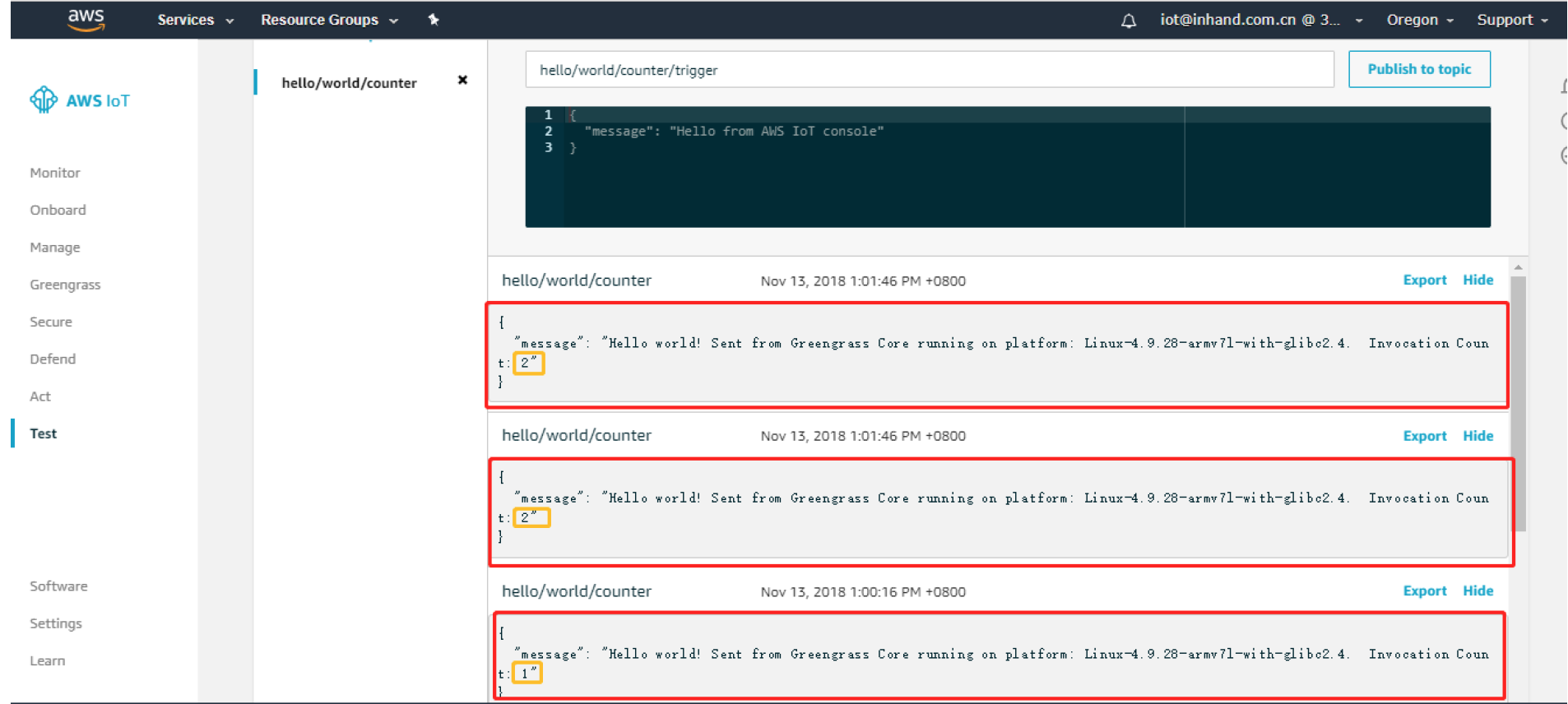Remove the hello/world/counter subscription with X
The height and width of the screenshot is (704, 1568).
[x=462, y=80]
